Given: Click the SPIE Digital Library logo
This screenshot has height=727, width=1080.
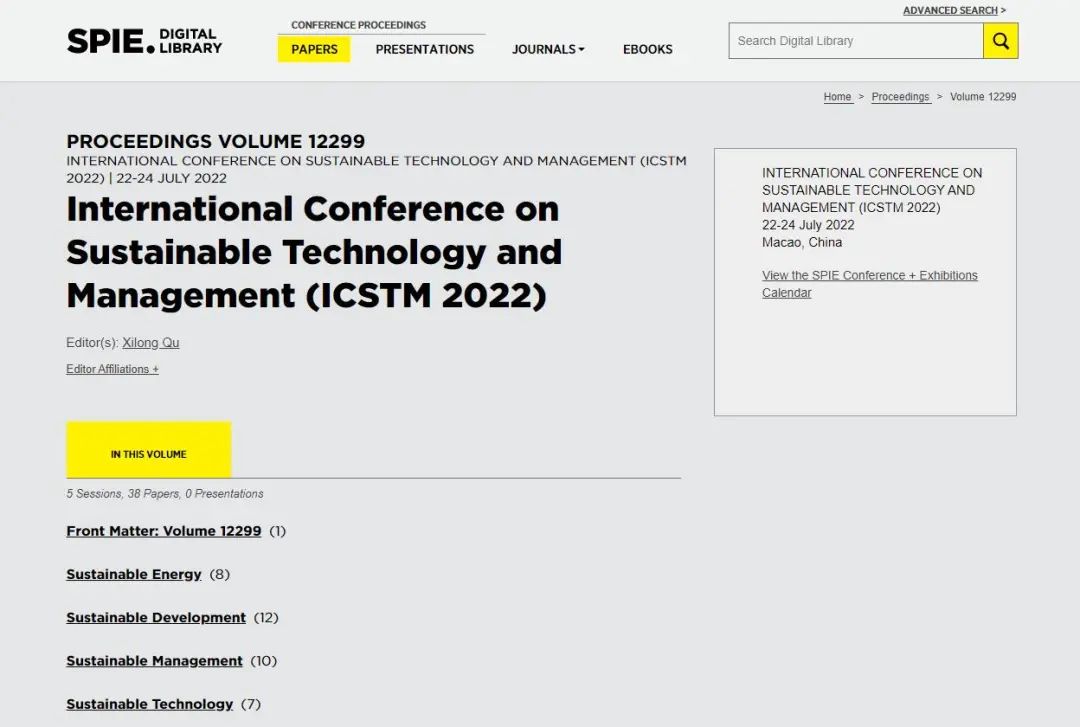Looking at the screenshot, I should coord(145,41).
